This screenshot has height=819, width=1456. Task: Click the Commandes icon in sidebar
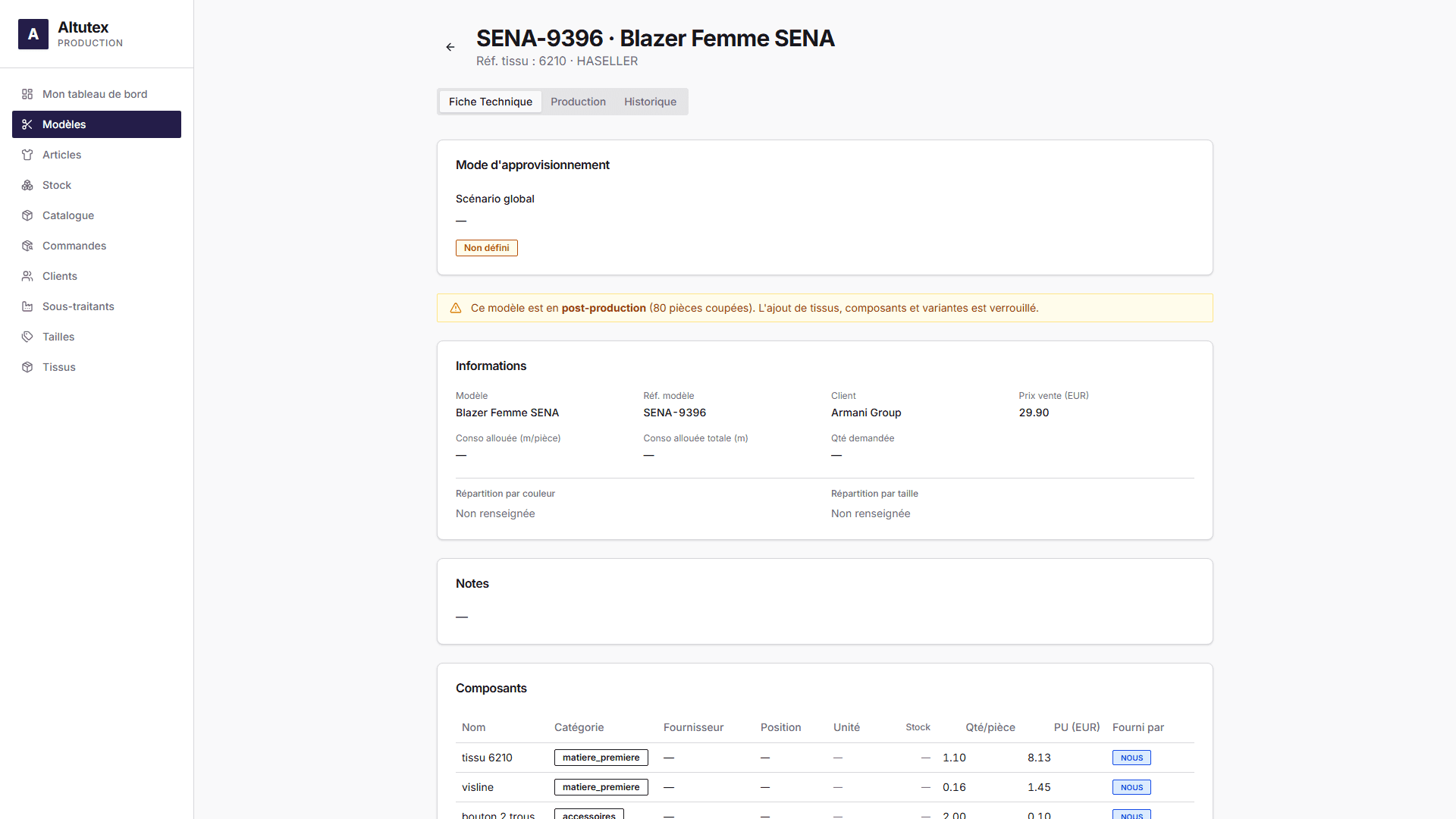click(x=27, y=246)
